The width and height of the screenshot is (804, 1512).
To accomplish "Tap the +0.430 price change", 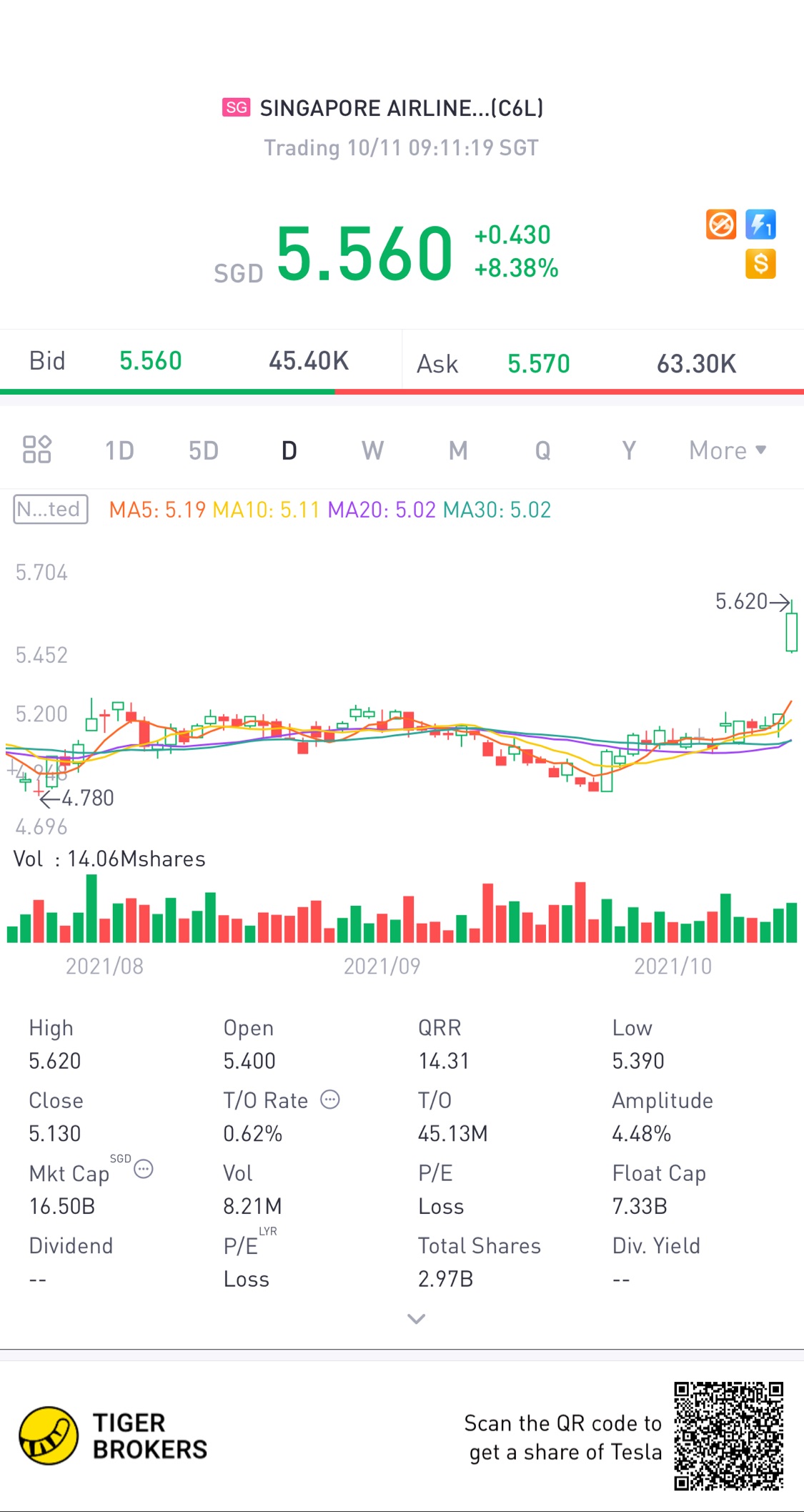I will pyautogui.click(x=512, y=234).
